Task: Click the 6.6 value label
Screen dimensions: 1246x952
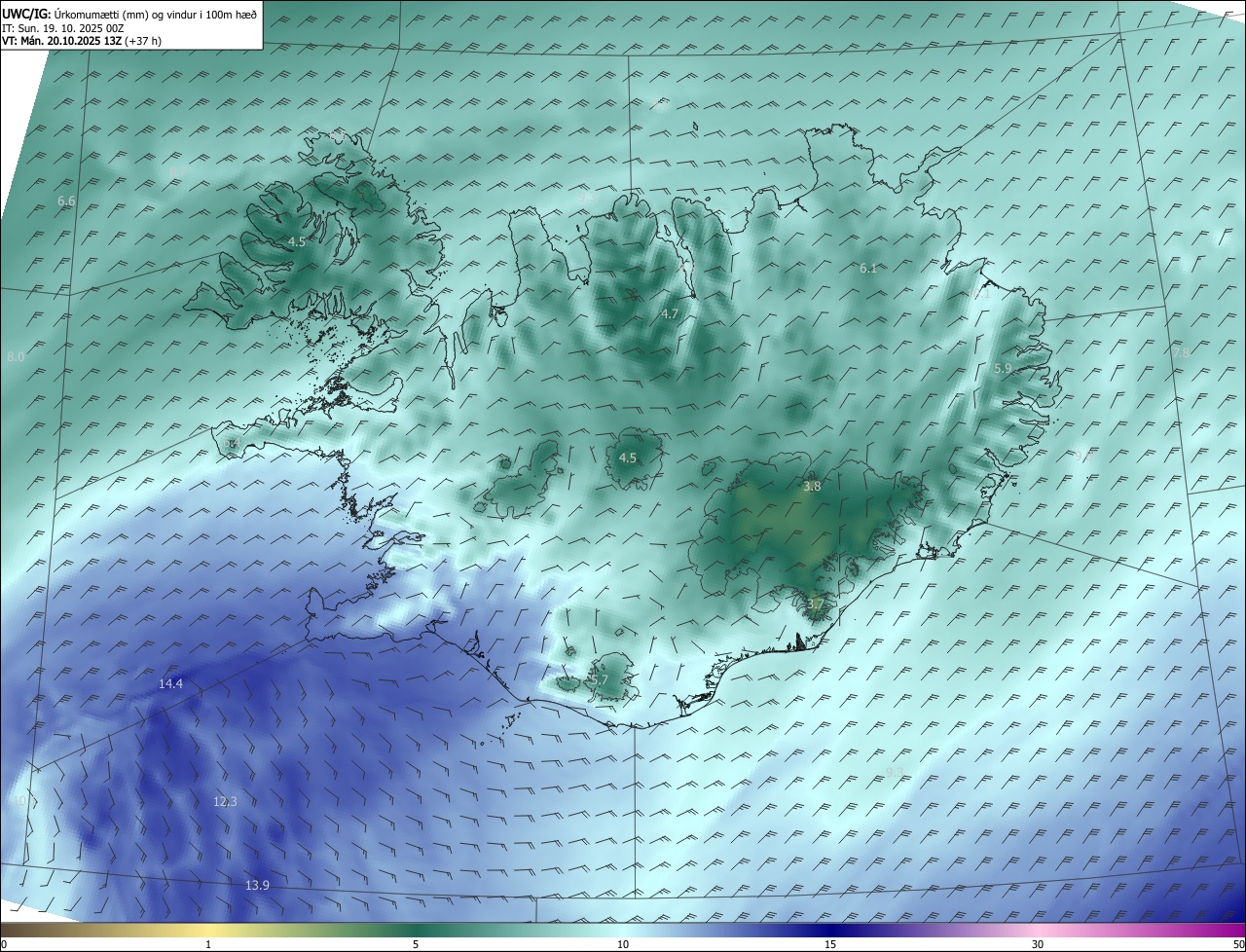Action: [x=66, y=201]
